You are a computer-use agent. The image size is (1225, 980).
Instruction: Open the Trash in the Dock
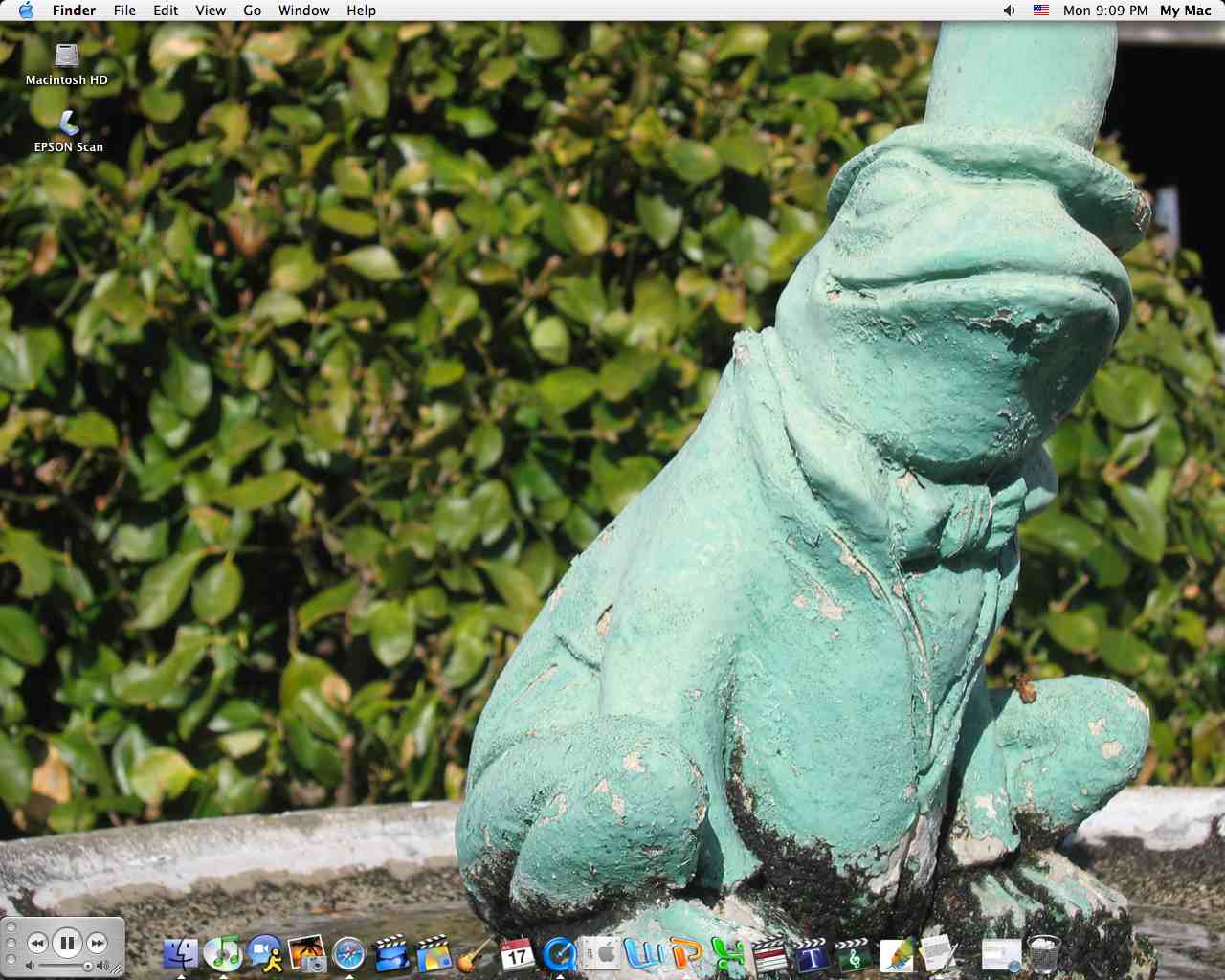(1044, 953)
